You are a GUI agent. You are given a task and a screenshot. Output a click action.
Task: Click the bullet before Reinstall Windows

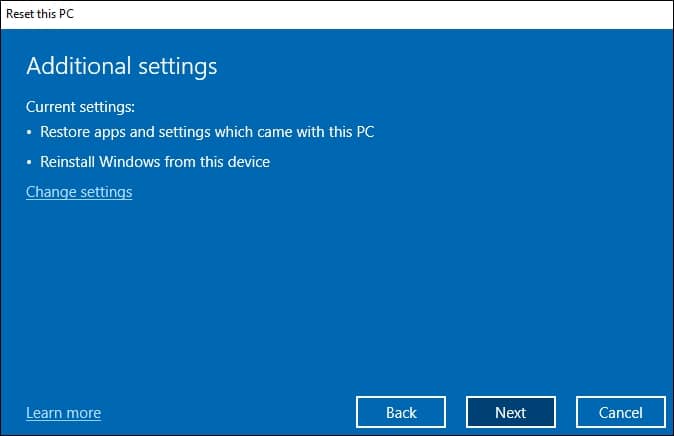click(x=29, y=163)
